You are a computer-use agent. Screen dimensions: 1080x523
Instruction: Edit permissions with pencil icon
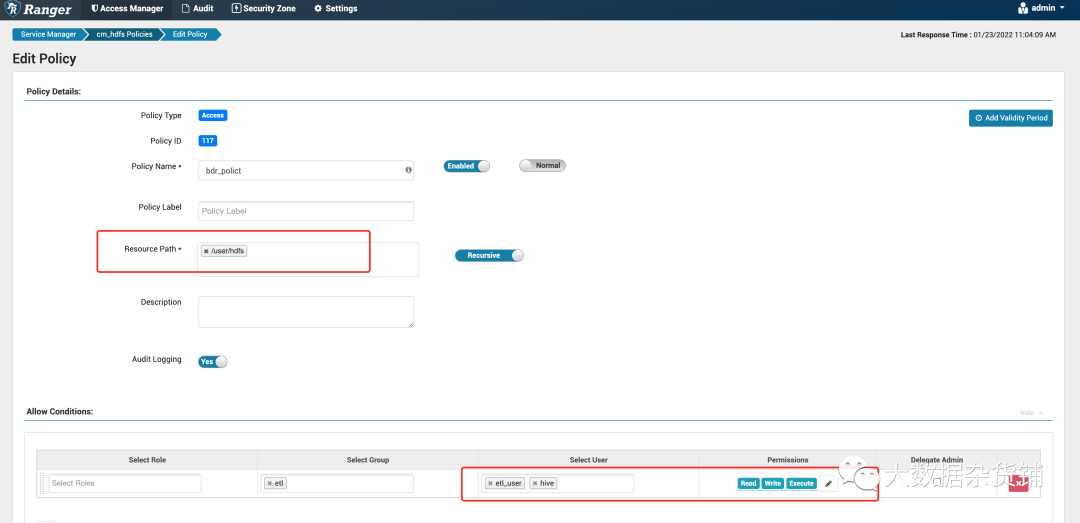(828, 484)
